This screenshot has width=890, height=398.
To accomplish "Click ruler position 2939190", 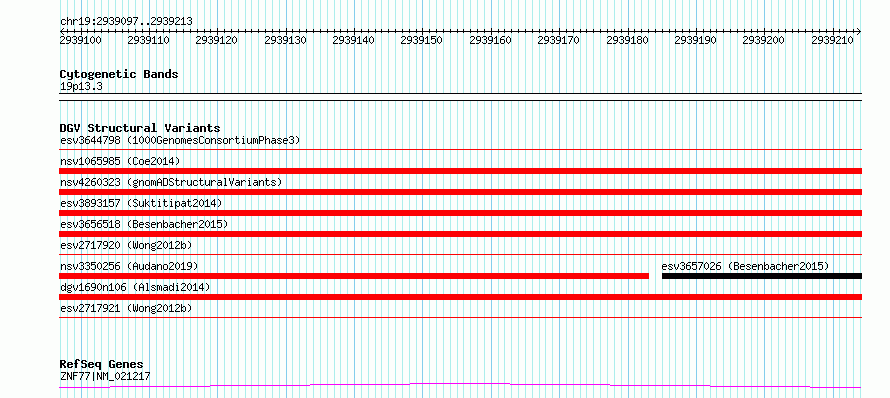I will tap(695, 40).
